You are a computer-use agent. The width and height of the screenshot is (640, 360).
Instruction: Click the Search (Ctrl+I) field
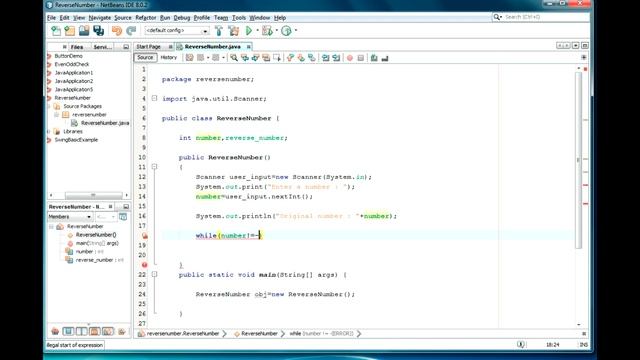click(x=541, y=17)
